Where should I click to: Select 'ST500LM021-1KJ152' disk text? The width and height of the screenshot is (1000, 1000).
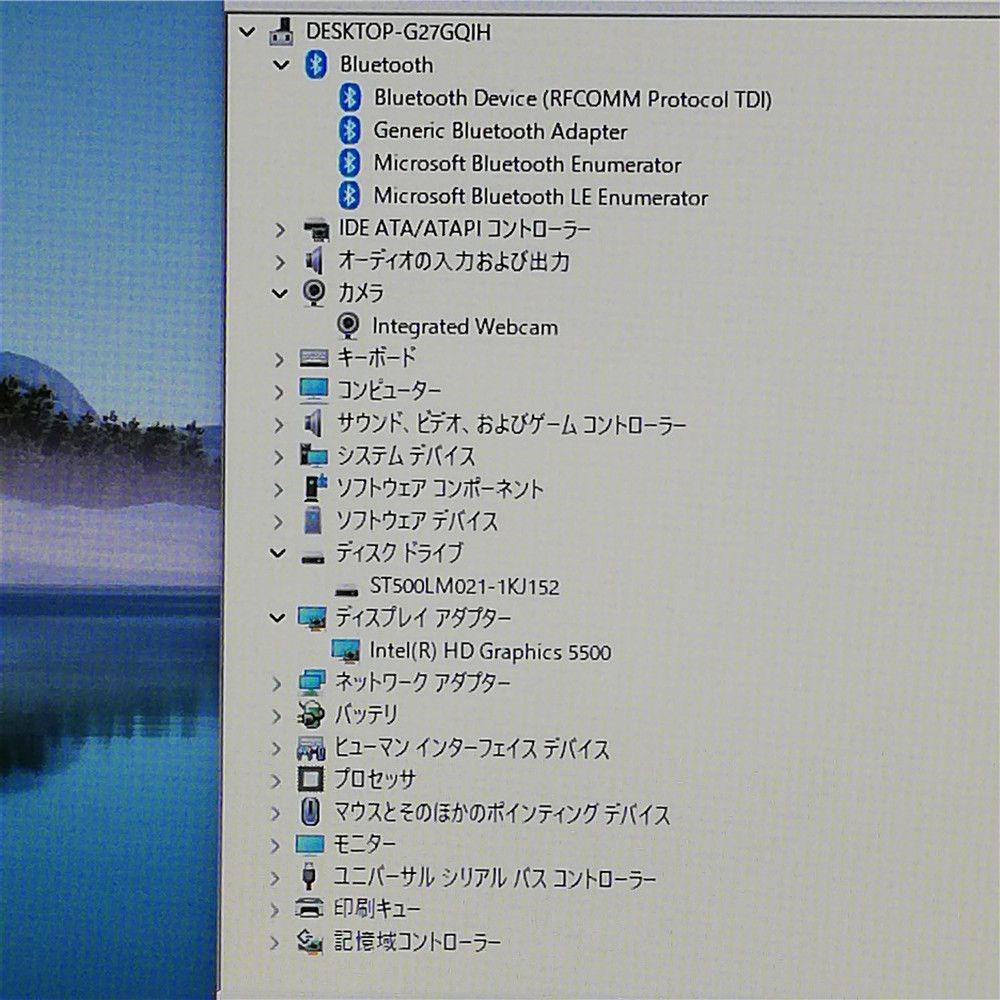coord(464,586)
